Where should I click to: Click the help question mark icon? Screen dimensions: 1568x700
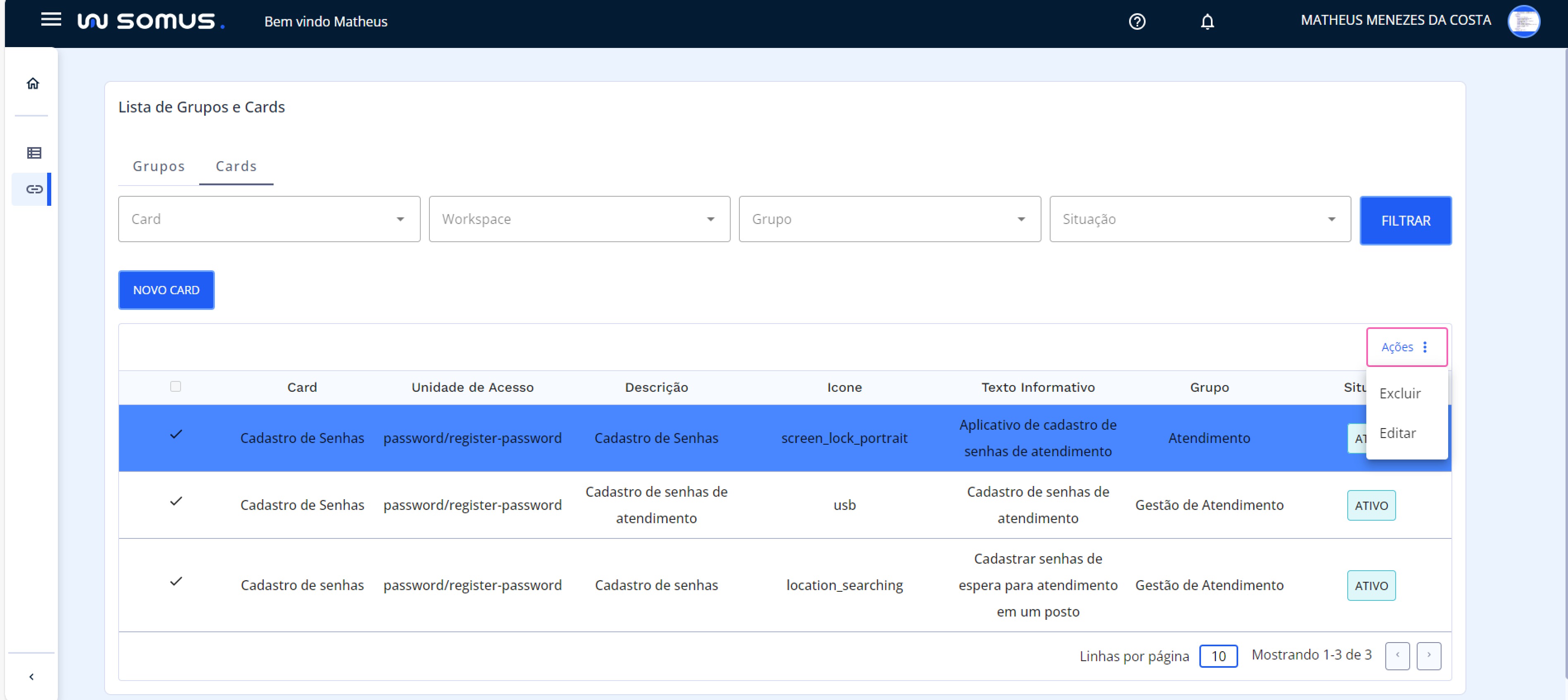1137,22
